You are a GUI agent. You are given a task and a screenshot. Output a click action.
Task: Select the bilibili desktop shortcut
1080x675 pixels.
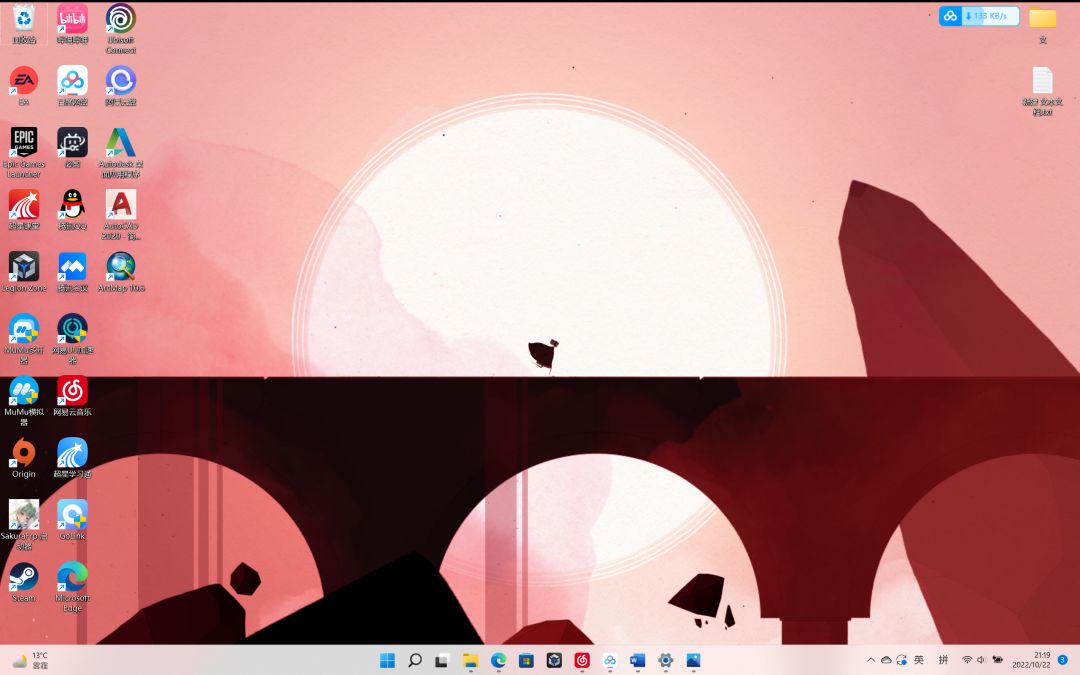(72, 25)
